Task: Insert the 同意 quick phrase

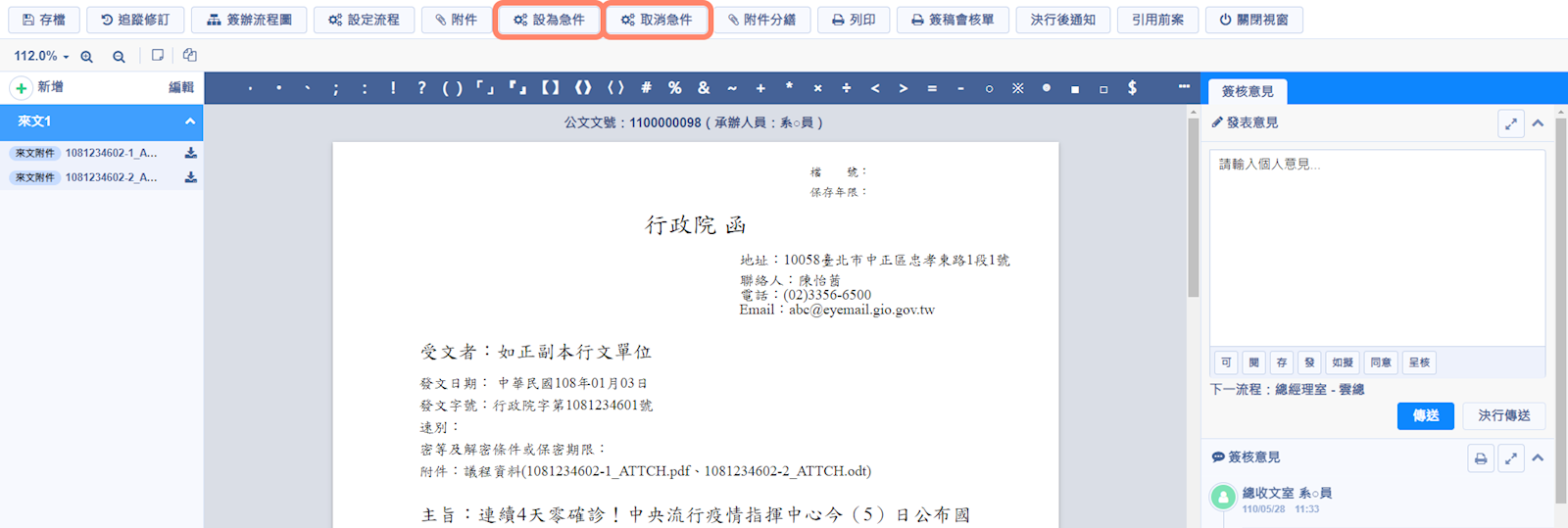Action: [1381, 362]
